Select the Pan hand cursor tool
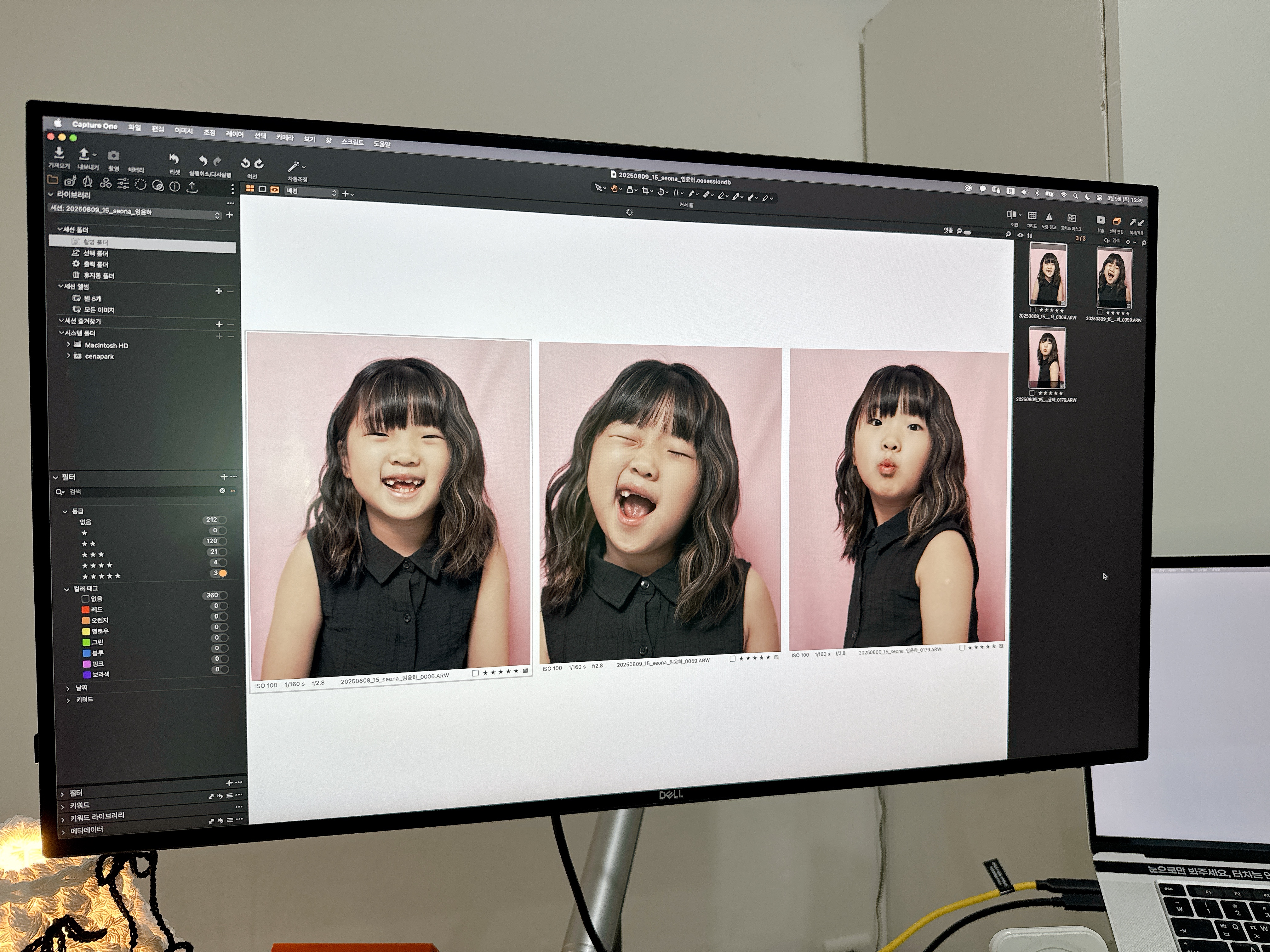Image resolution: width=1270 pixels, height=952 pixels. click(x=614, y=190)
